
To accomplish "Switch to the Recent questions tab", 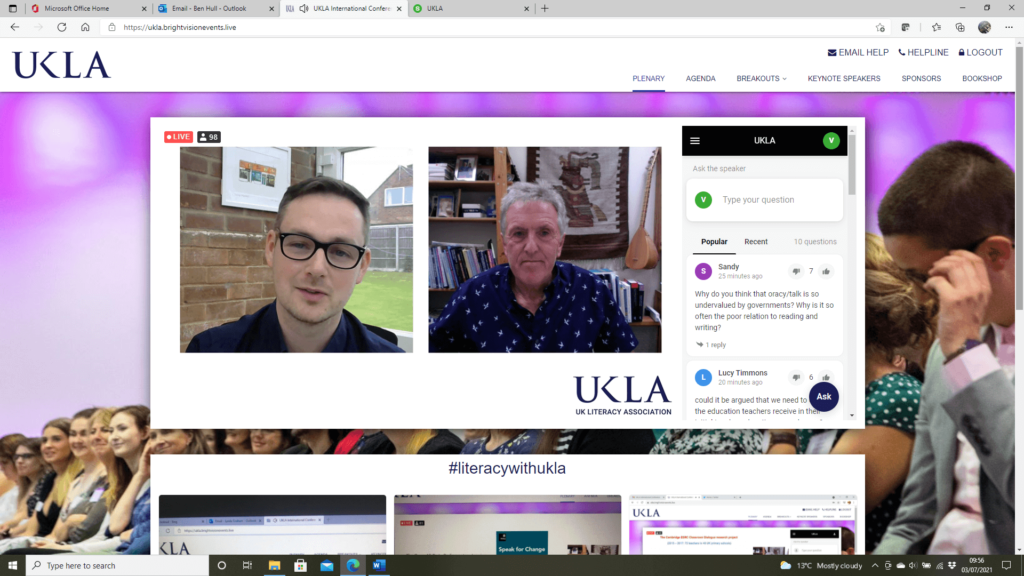I will [756, 241].
